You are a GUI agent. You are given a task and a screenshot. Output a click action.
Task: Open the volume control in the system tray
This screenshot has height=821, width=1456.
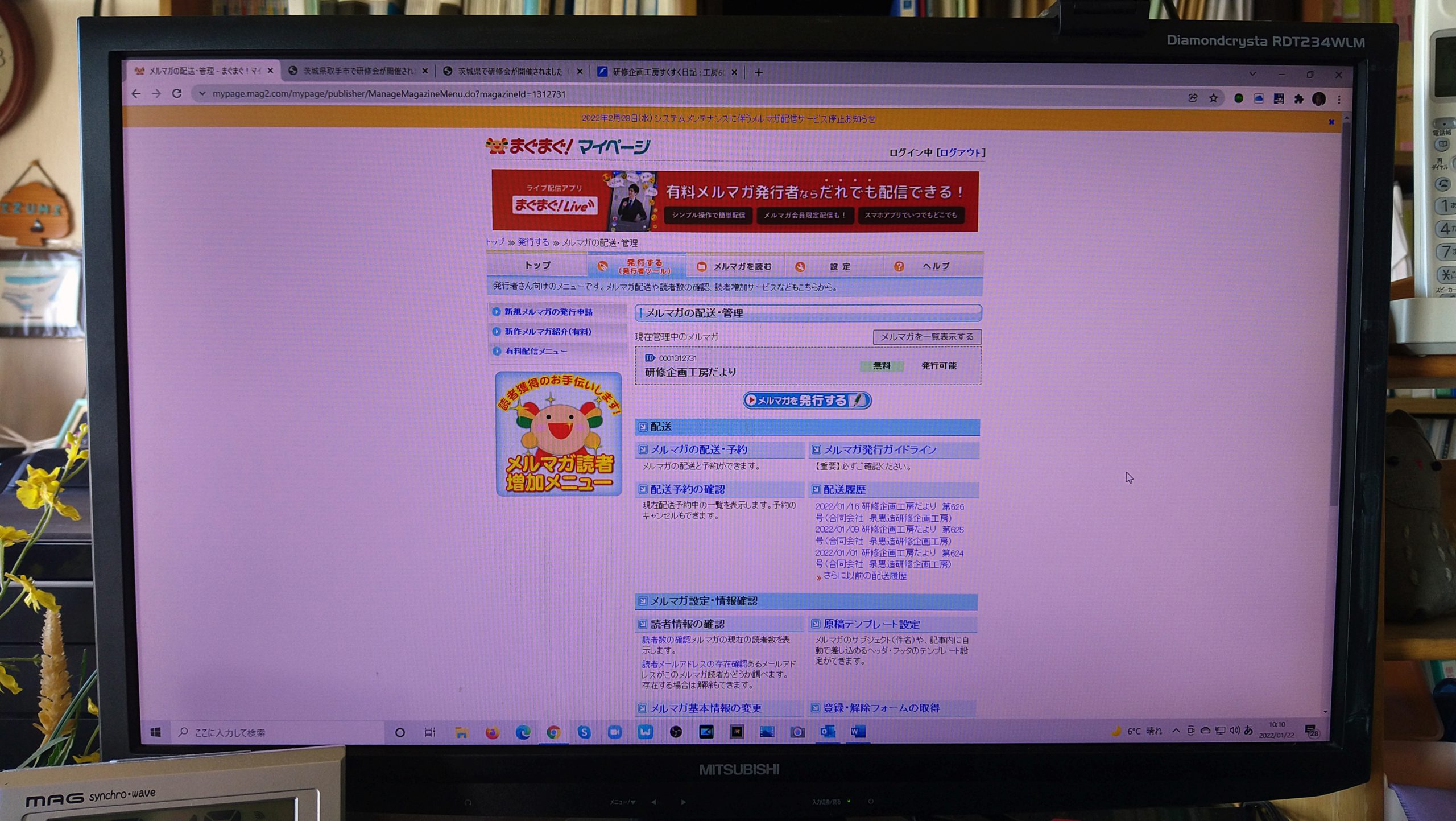coord(1234,731)
